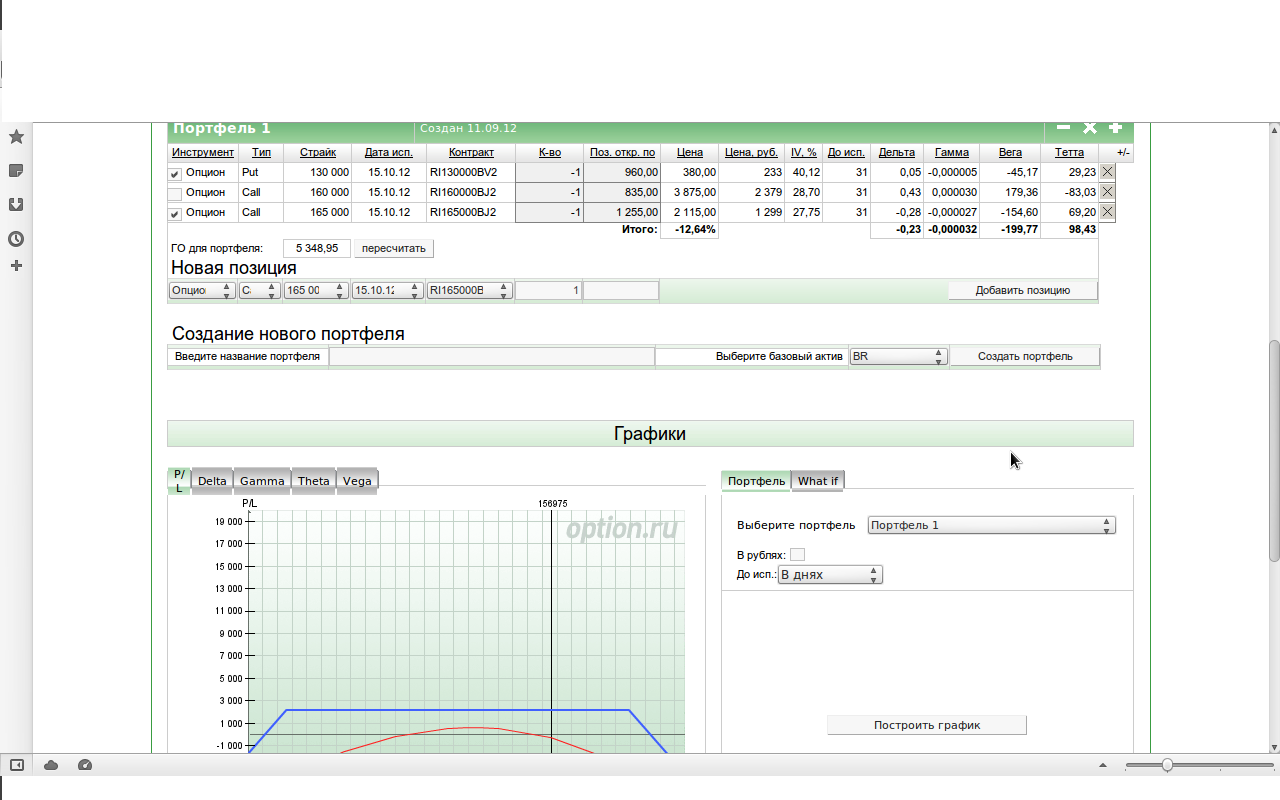Viewport: 1280px width, 800px height.
Task: Toggle checkbox for Call 165 000 option
Action: pos(175,214)
